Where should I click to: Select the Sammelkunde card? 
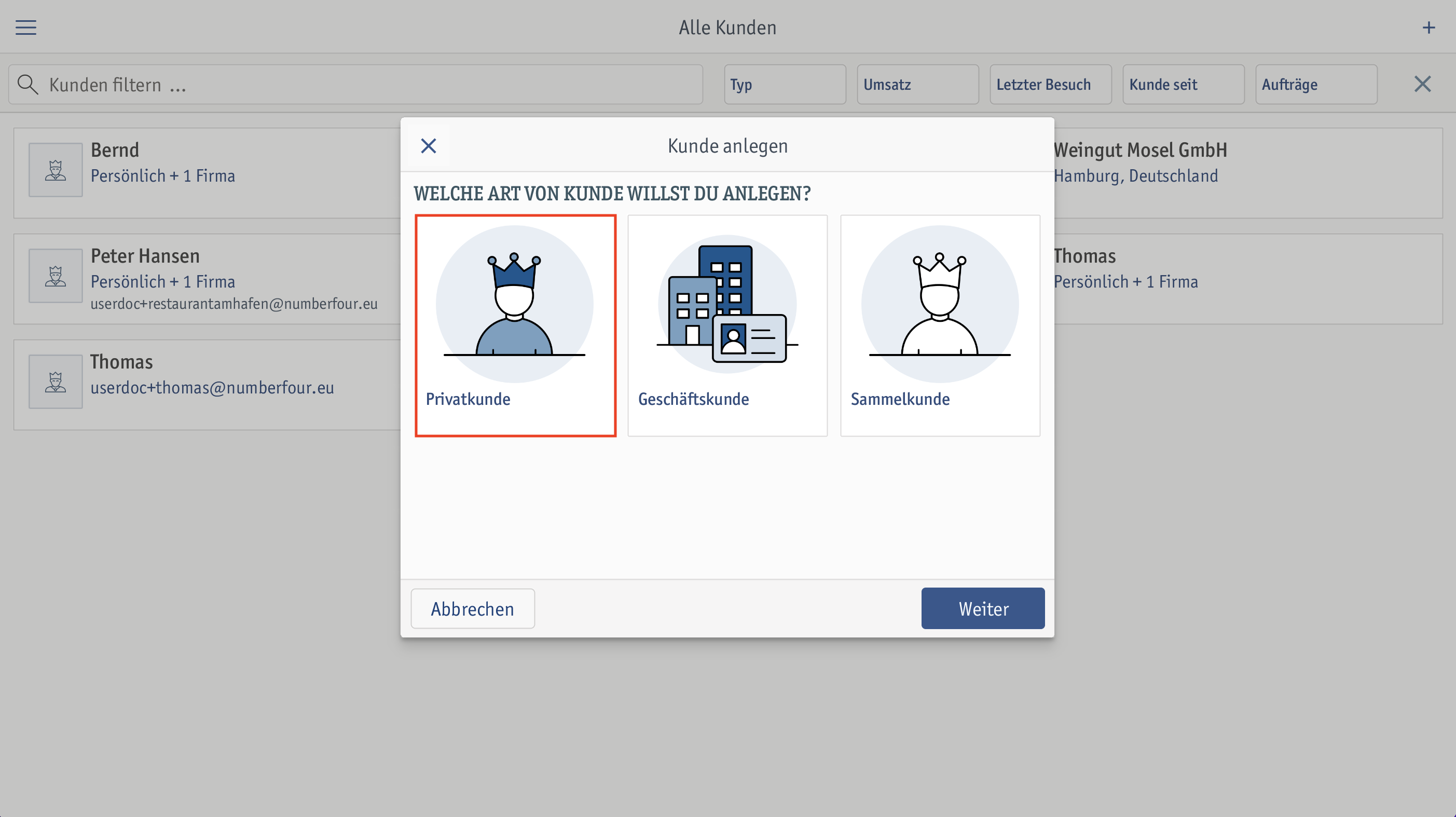940,325
